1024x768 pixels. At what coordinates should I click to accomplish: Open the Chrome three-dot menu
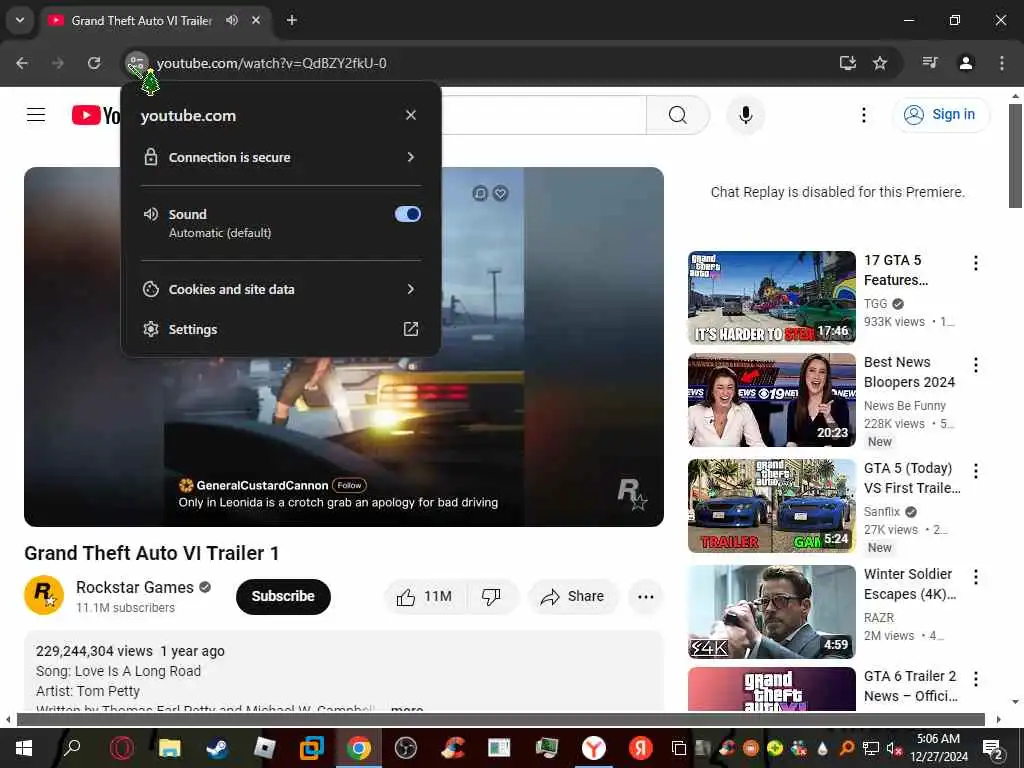[1002, 63]
